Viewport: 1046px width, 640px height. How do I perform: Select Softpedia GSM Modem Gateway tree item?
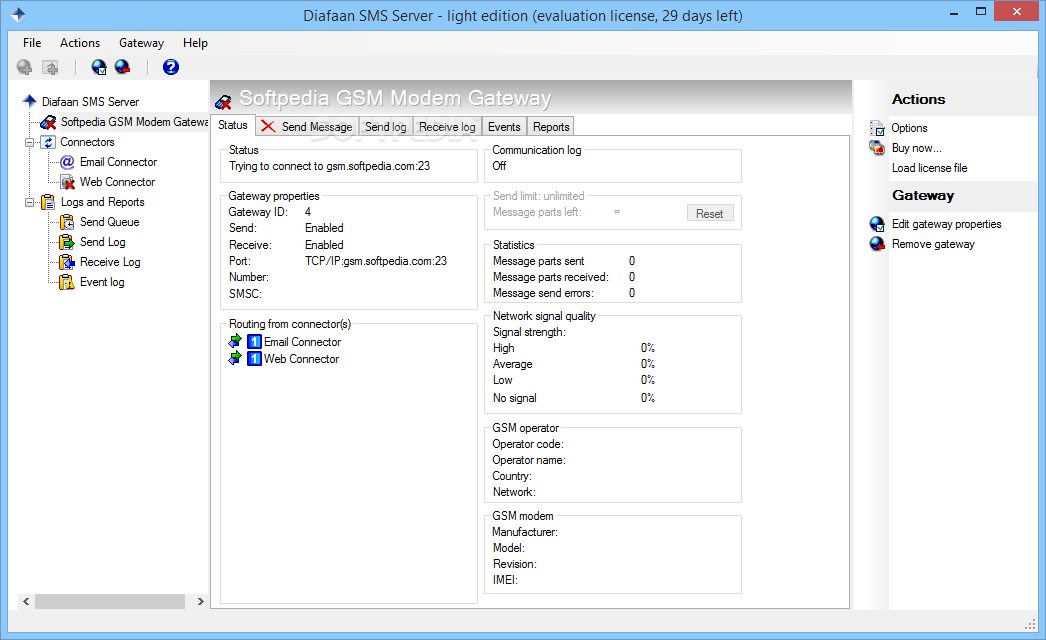click(134, 122)
